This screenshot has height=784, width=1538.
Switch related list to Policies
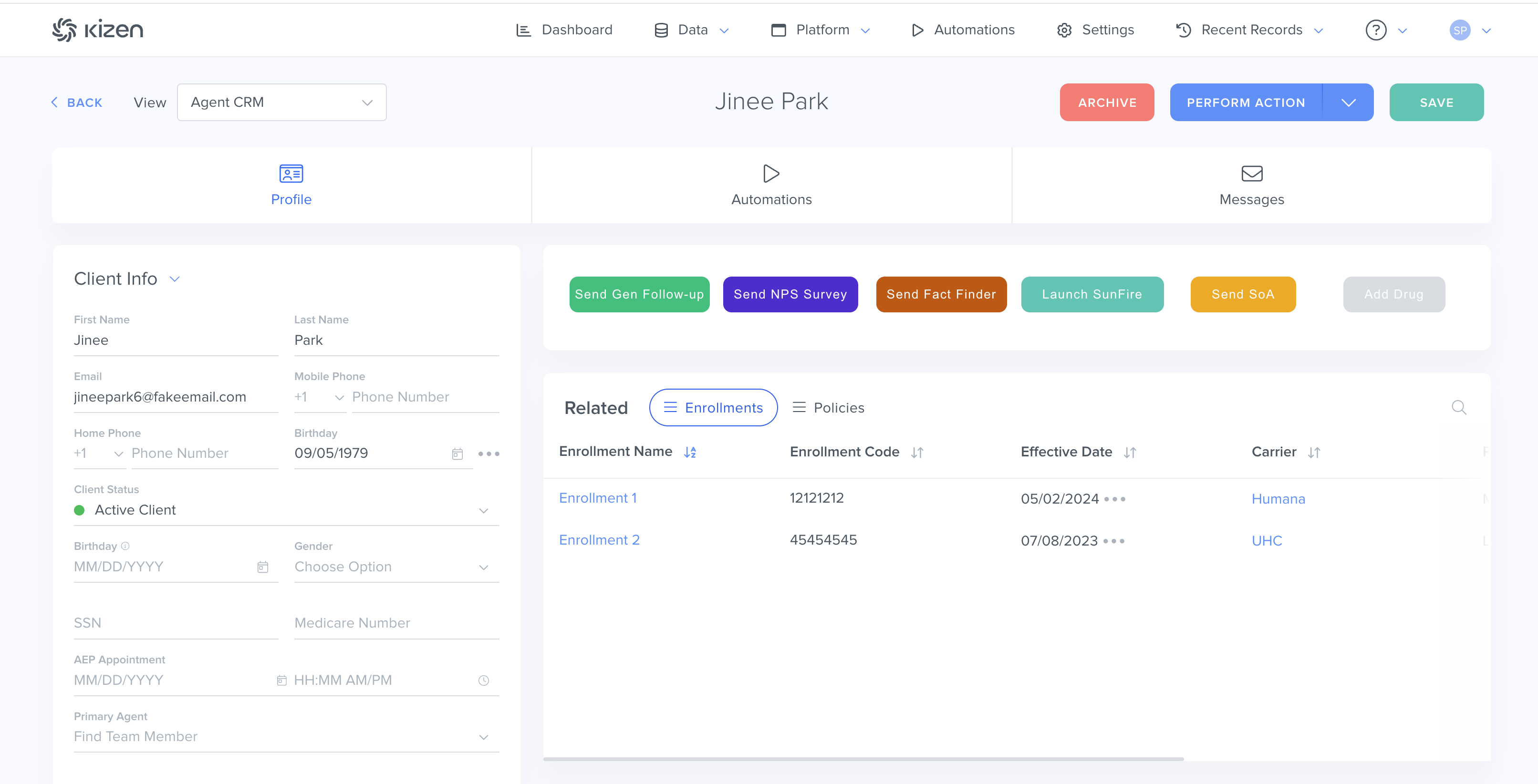pyautogui.click(x=828, y=408)
